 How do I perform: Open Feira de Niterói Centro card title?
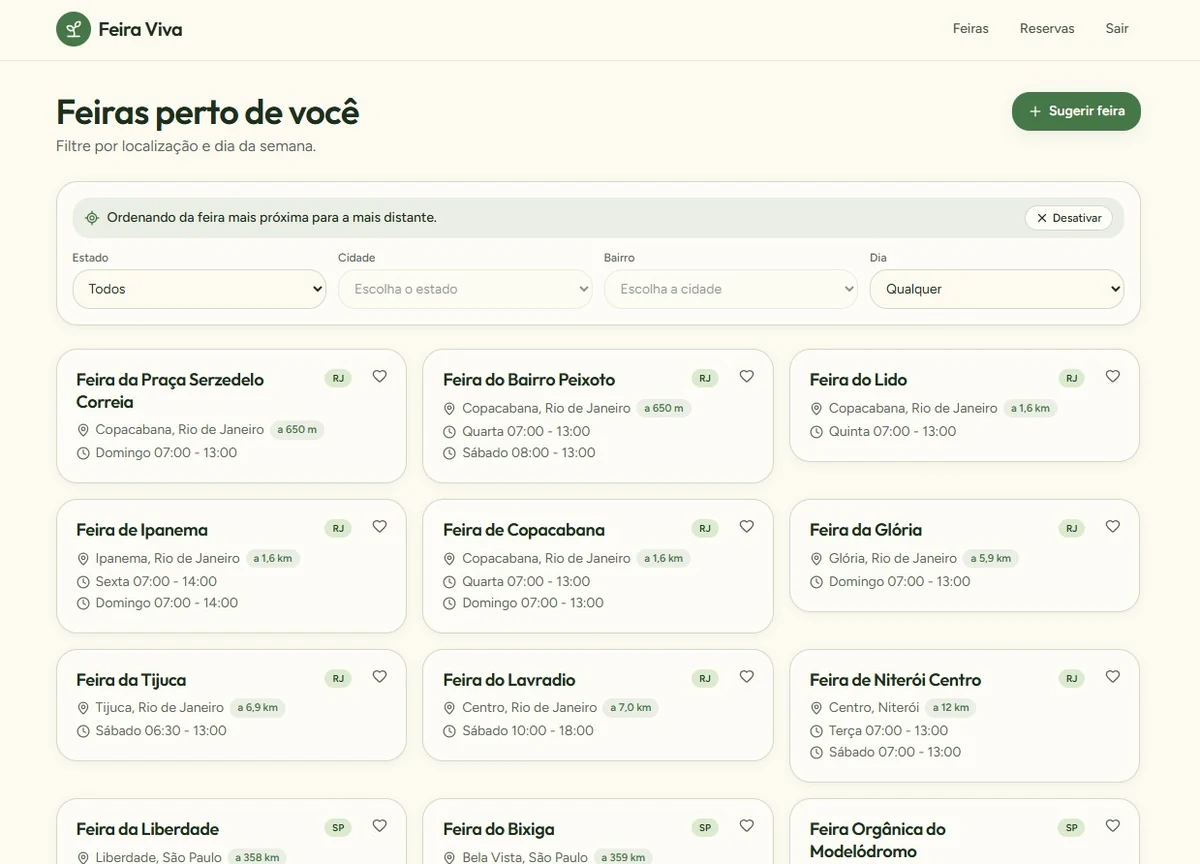(x=895, y=680)
